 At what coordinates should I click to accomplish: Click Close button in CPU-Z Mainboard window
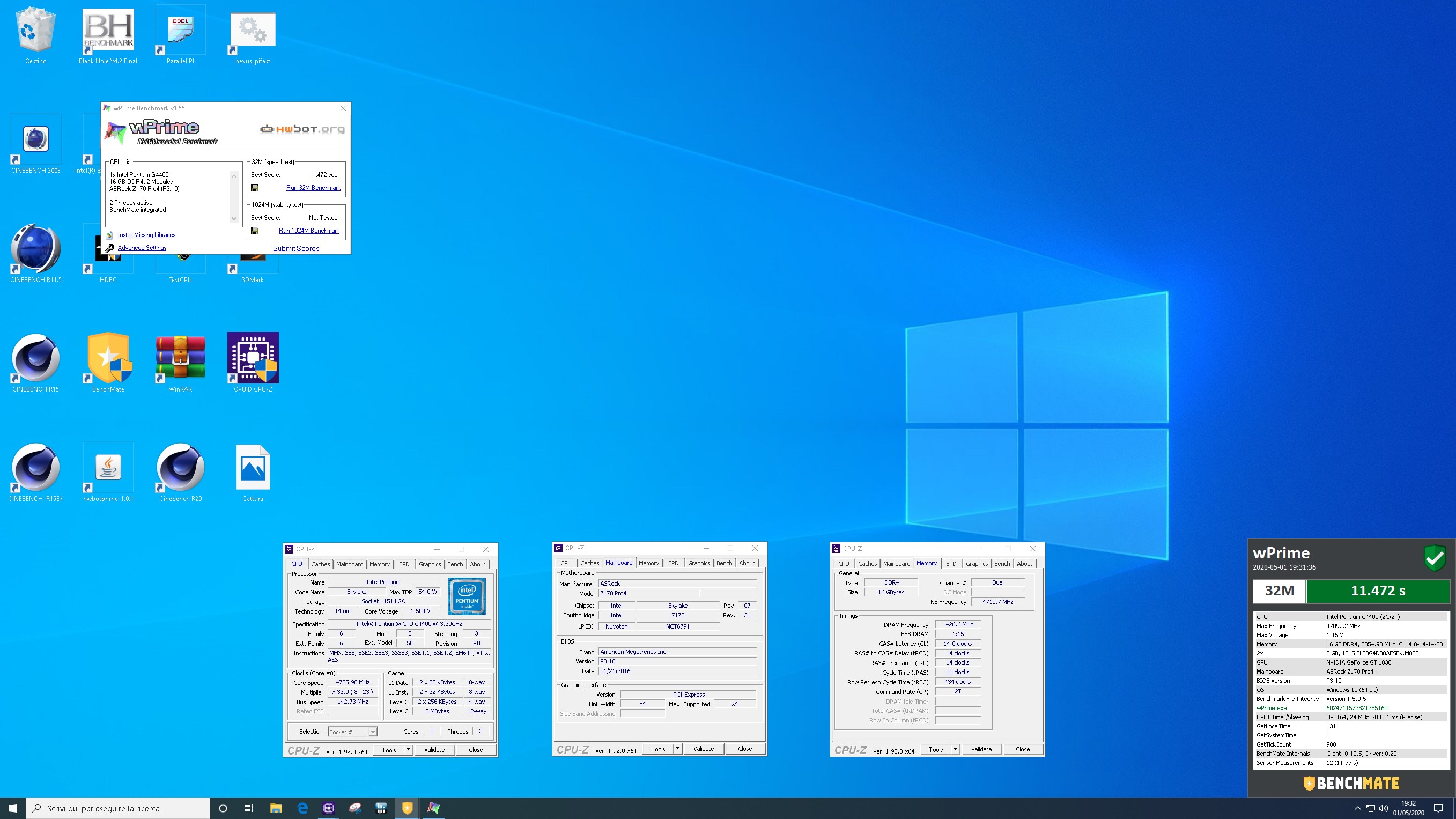pyautogui.click(x=745, y=749)
